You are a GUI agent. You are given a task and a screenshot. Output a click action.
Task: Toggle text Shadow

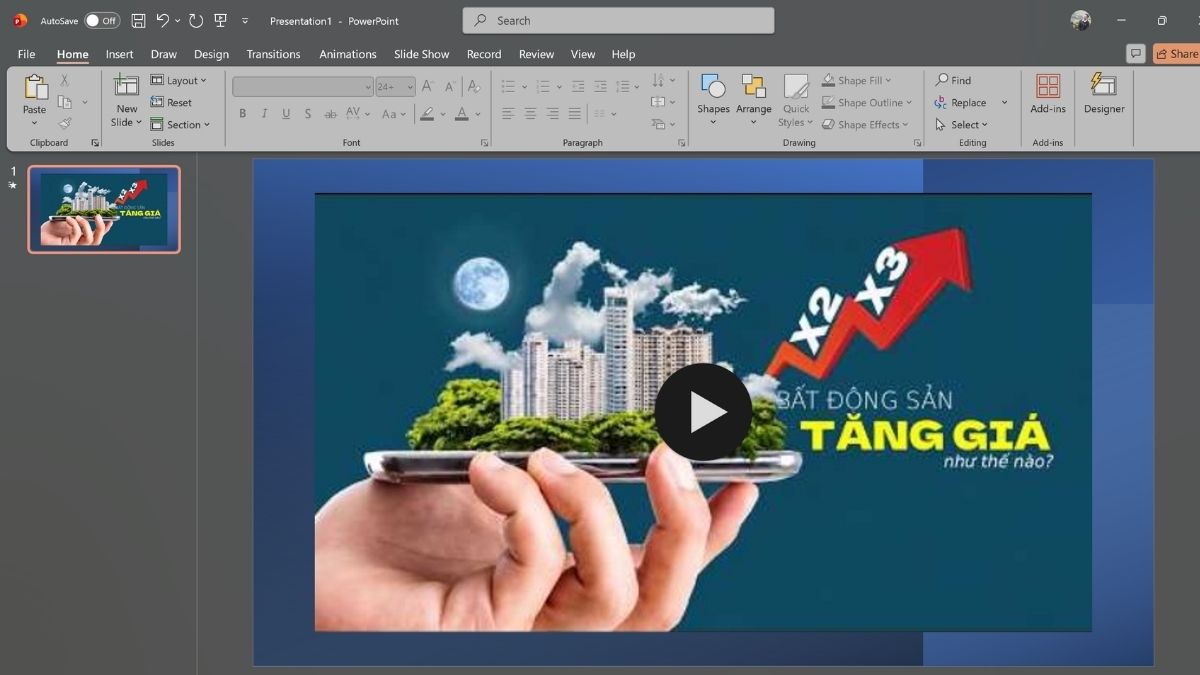click(308, 114)
